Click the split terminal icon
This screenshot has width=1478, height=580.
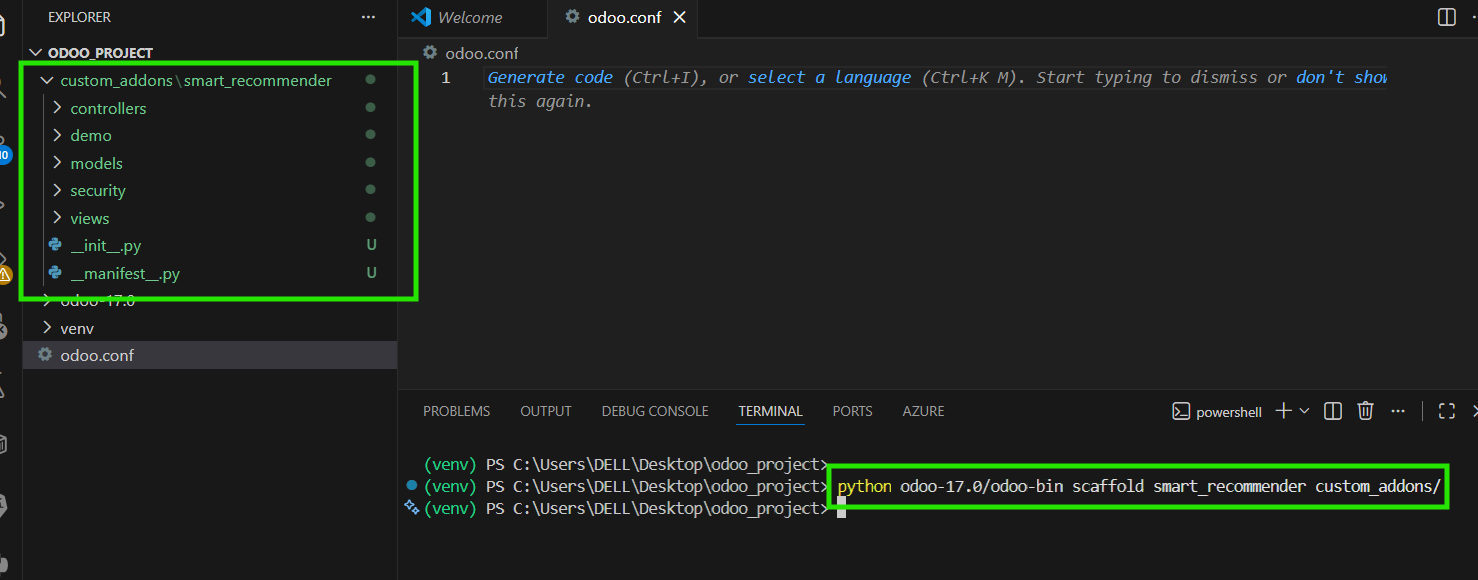pos(1332,411)
